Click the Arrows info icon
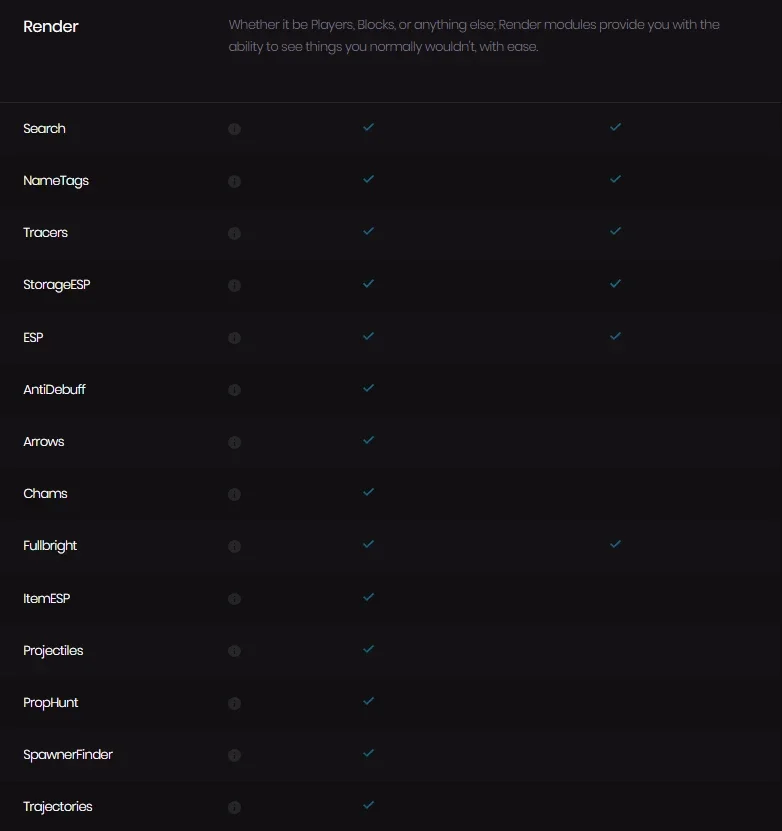The width and height of the screenshot is (782, 831). (x=234, y=442)
